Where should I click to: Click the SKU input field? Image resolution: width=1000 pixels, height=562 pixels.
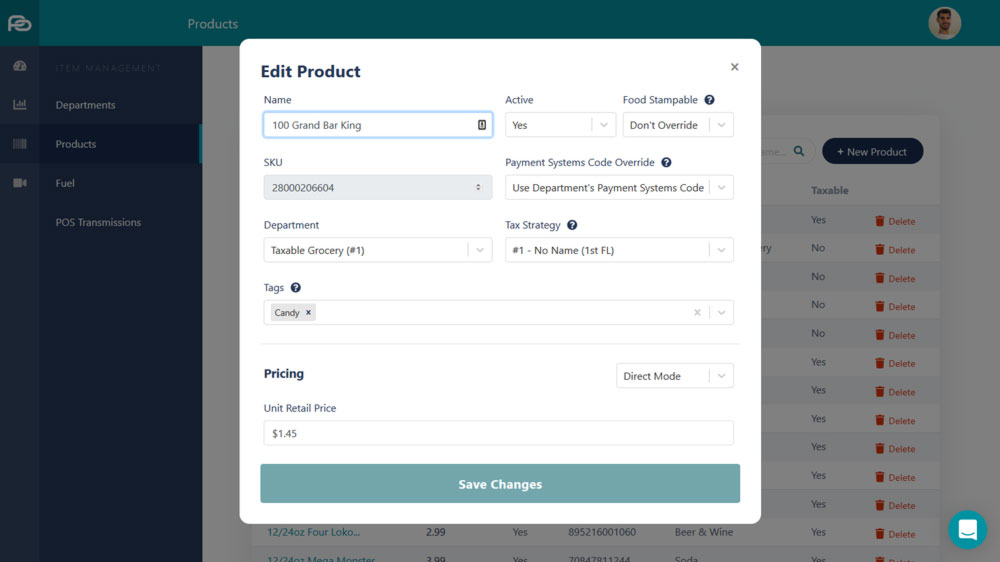[378, 188]
